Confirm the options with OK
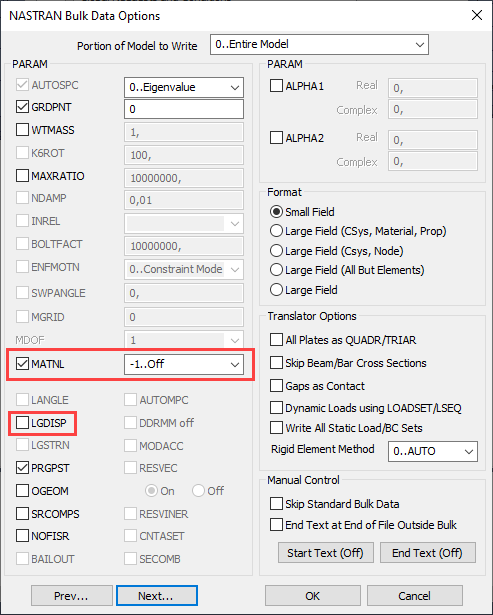This screenshot has height=615, width=493. [313, 595]
